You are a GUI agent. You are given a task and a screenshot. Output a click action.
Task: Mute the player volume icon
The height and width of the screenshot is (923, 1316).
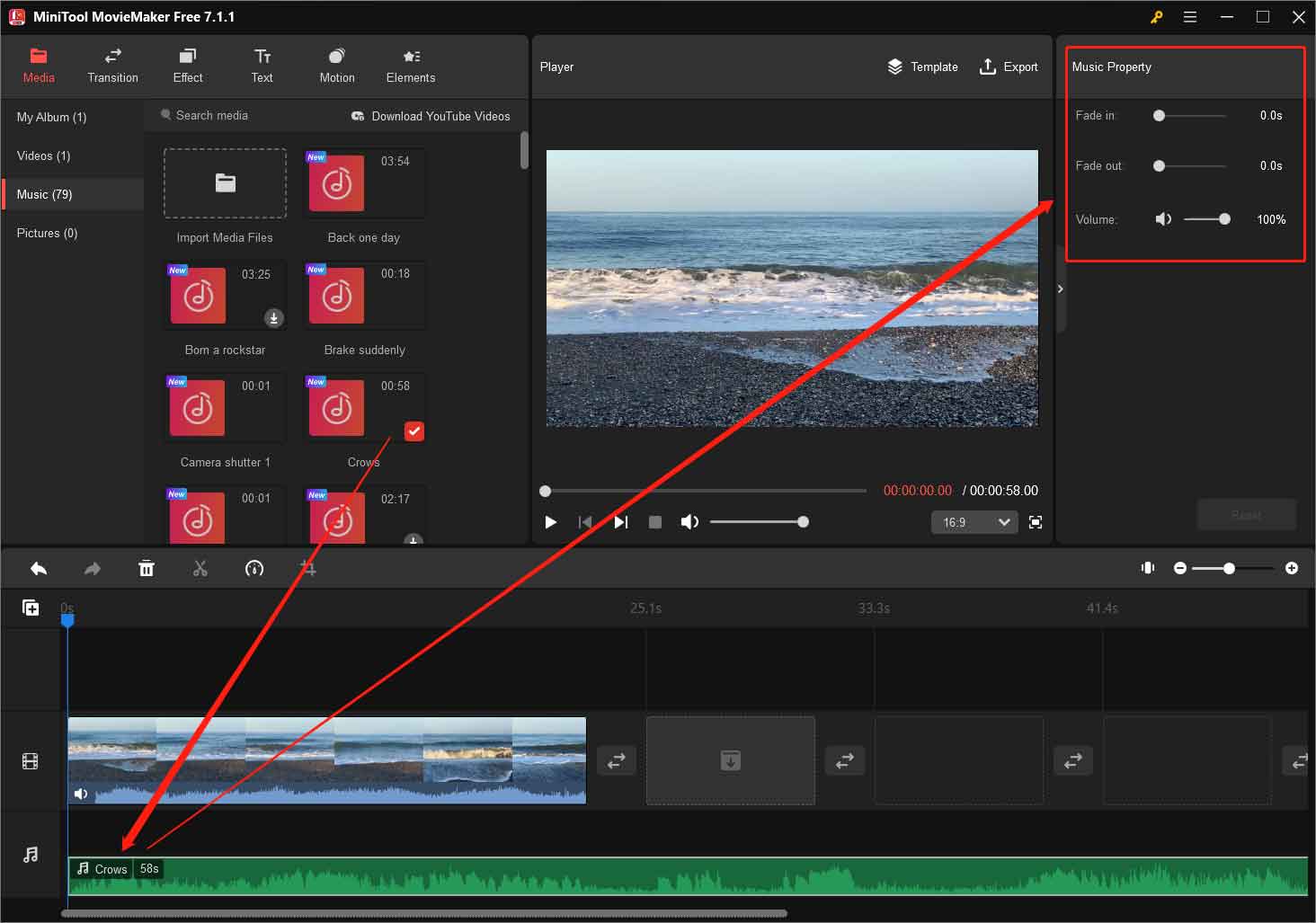click(689, 522)
